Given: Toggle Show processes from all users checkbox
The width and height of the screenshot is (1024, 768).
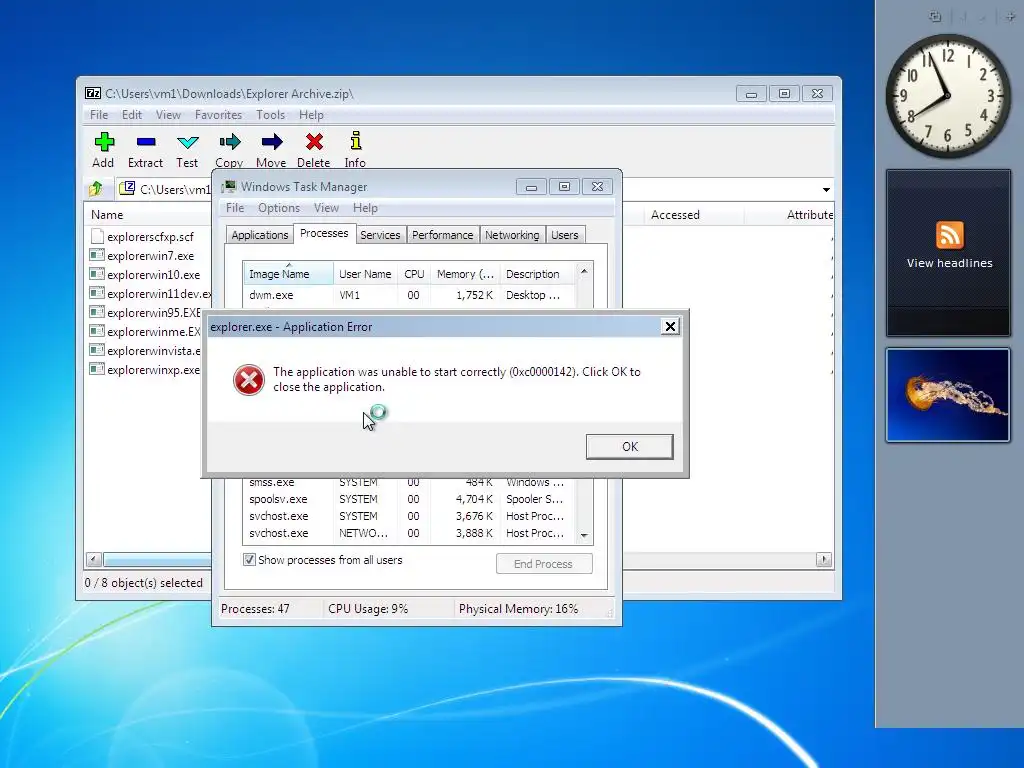Looking at the screenshot, I should pos(249,560).
